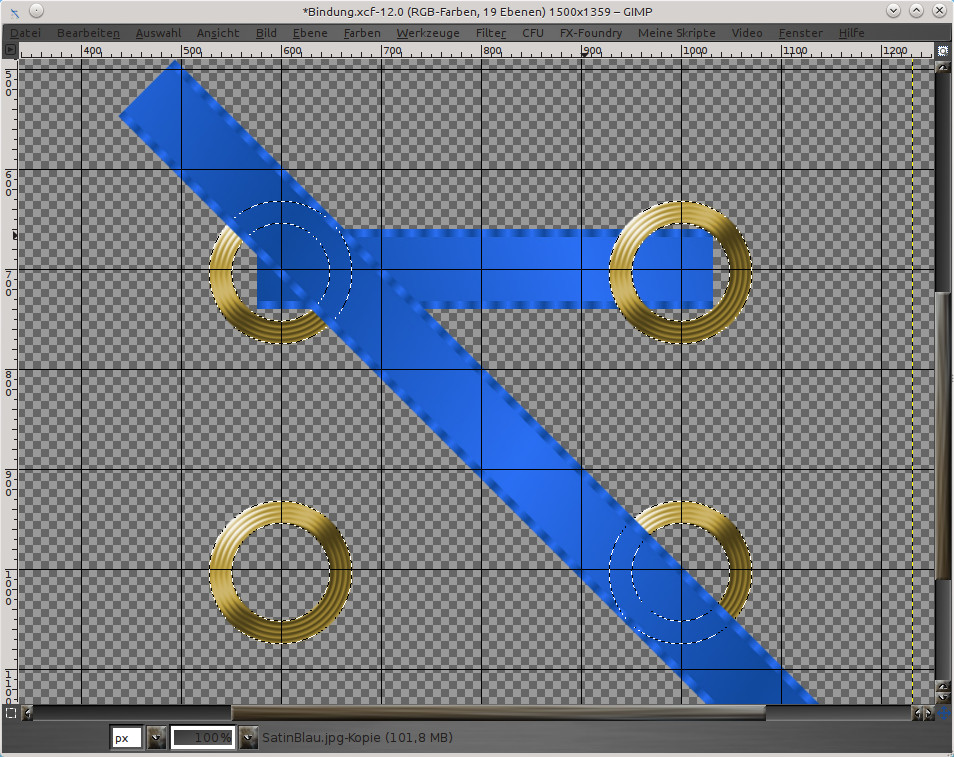Open the FX-Foundry menu
This screenshot has height=757, width=954.
coord(590,33)
